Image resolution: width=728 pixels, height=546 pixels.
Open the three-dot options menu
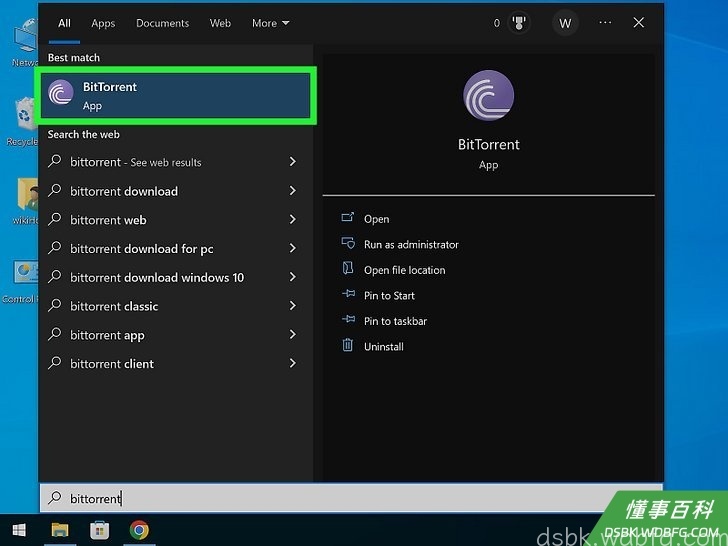click(605, 23)
